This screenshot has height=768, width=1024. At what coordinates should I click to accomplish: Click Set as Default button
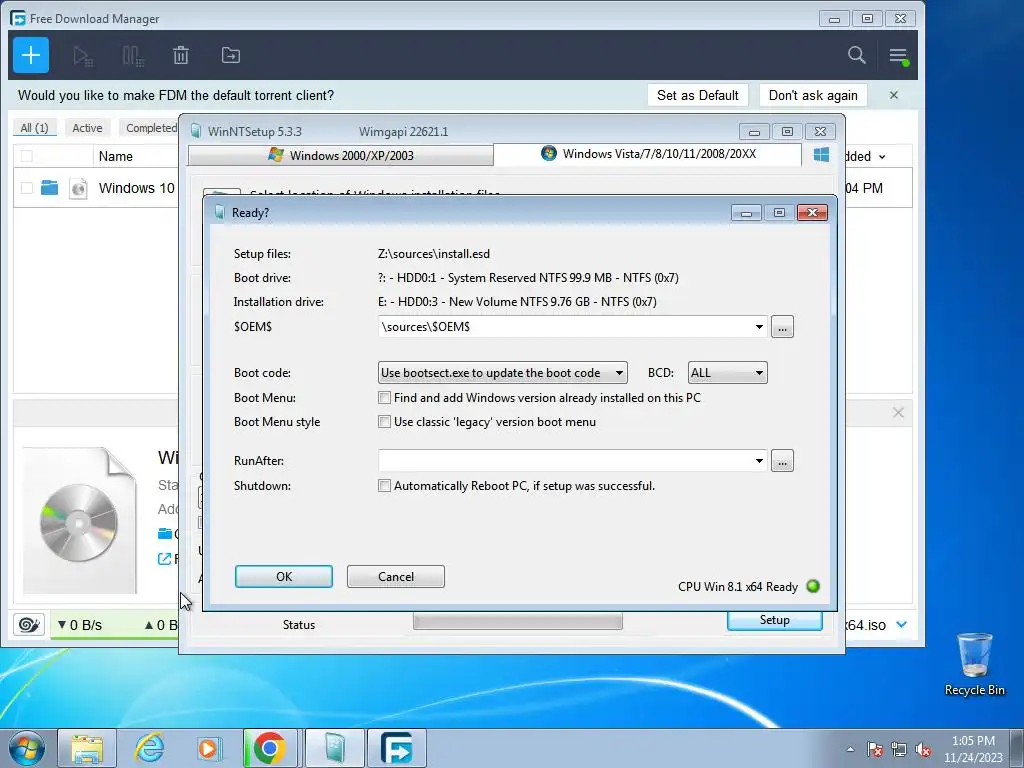point(697,95)
